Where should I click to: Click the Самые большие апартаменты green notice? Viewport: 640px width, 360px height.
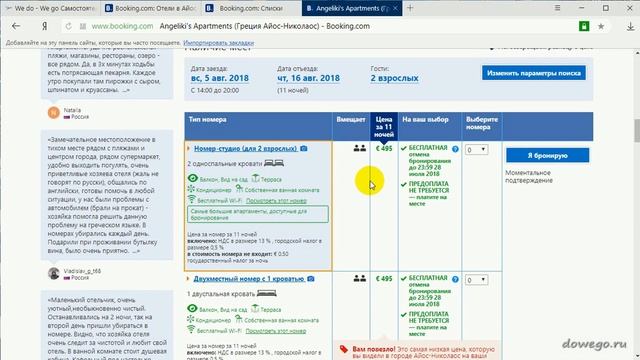[x=258, y=215]
